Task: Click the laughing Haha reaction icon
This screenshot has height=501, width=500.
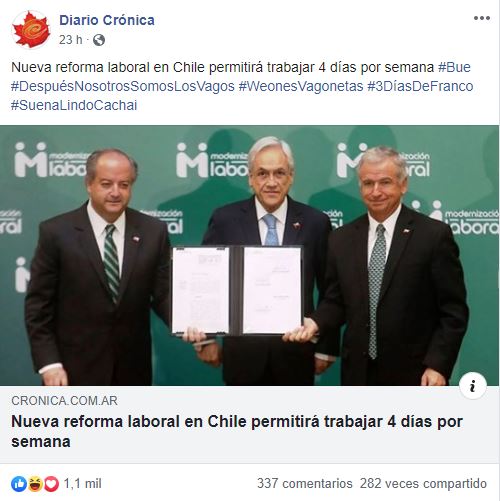Action: [35, 483]
